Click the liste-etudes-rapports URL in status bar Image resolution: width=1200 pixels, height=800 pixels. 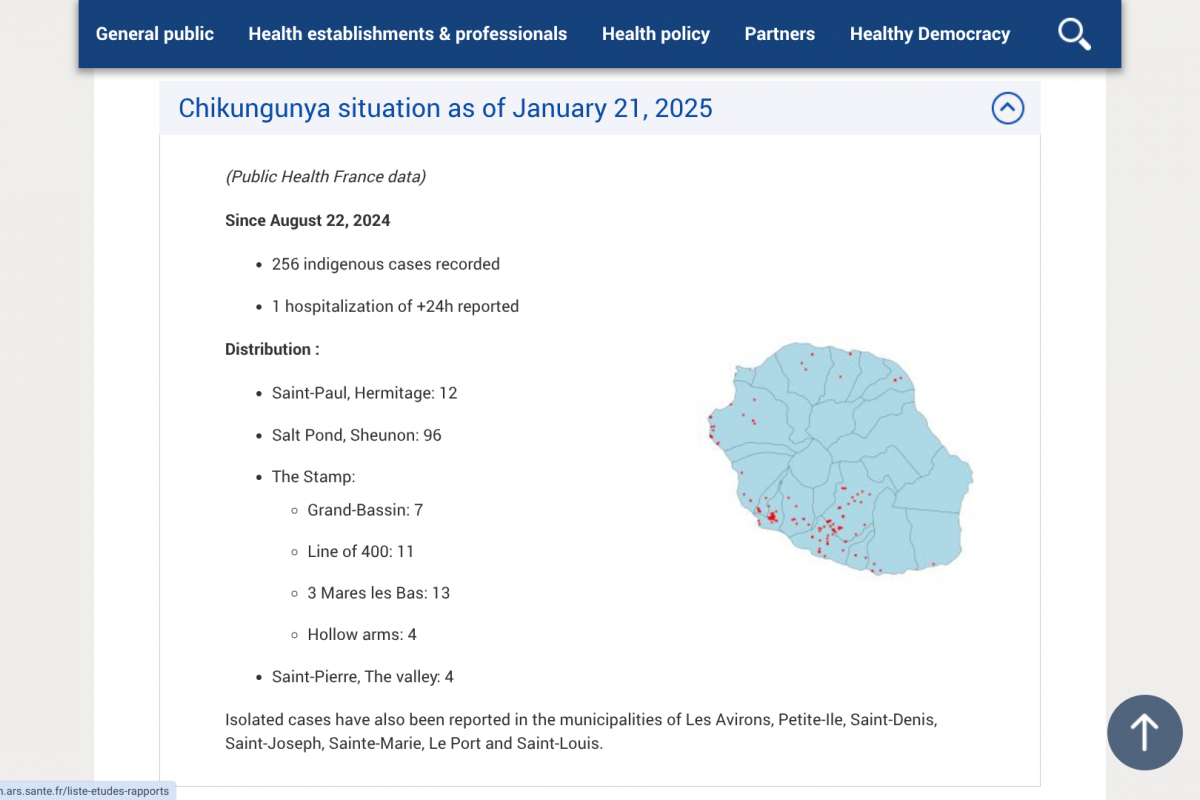(x=86, y=791)
